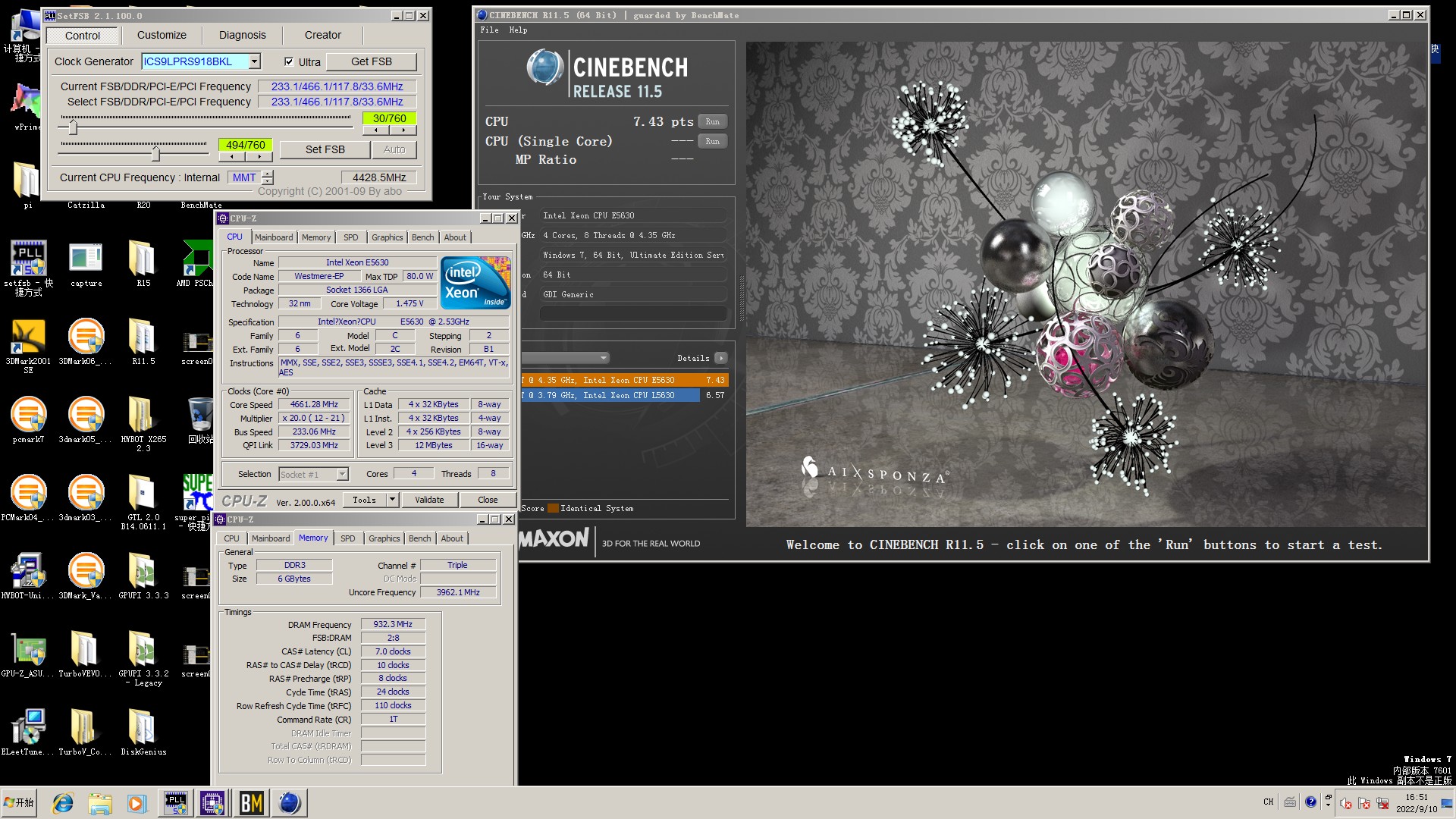Open the Recycle Bin desktop icon
This screenshot has height=819, width=1456.
point(200,420)
